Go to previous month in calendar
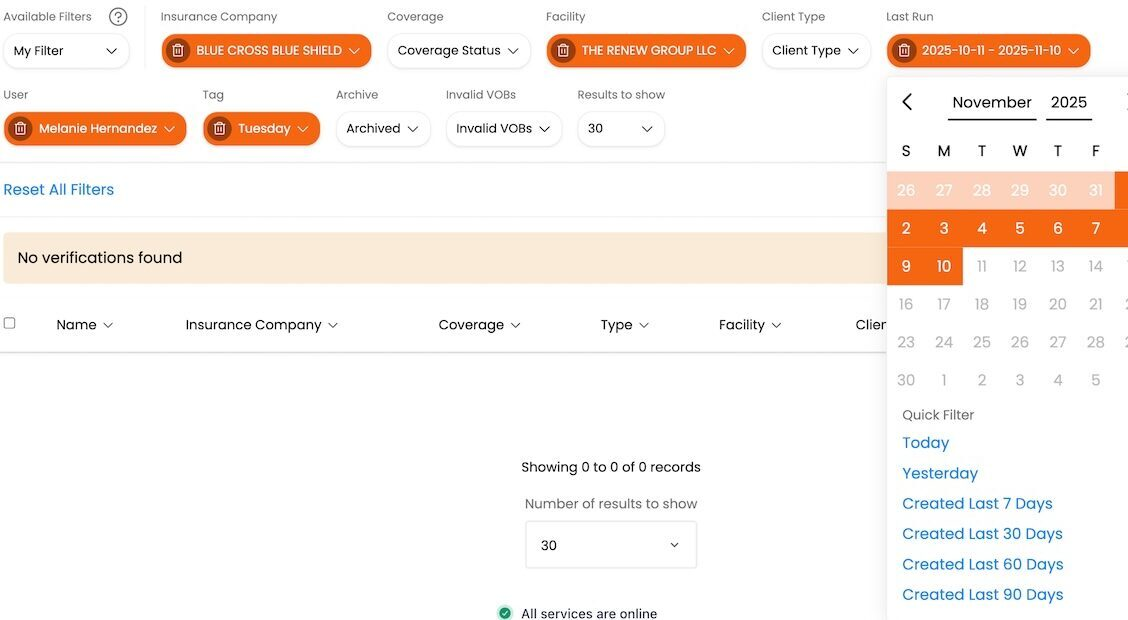This screenshot has width=1128, height=620. (907, 102)
